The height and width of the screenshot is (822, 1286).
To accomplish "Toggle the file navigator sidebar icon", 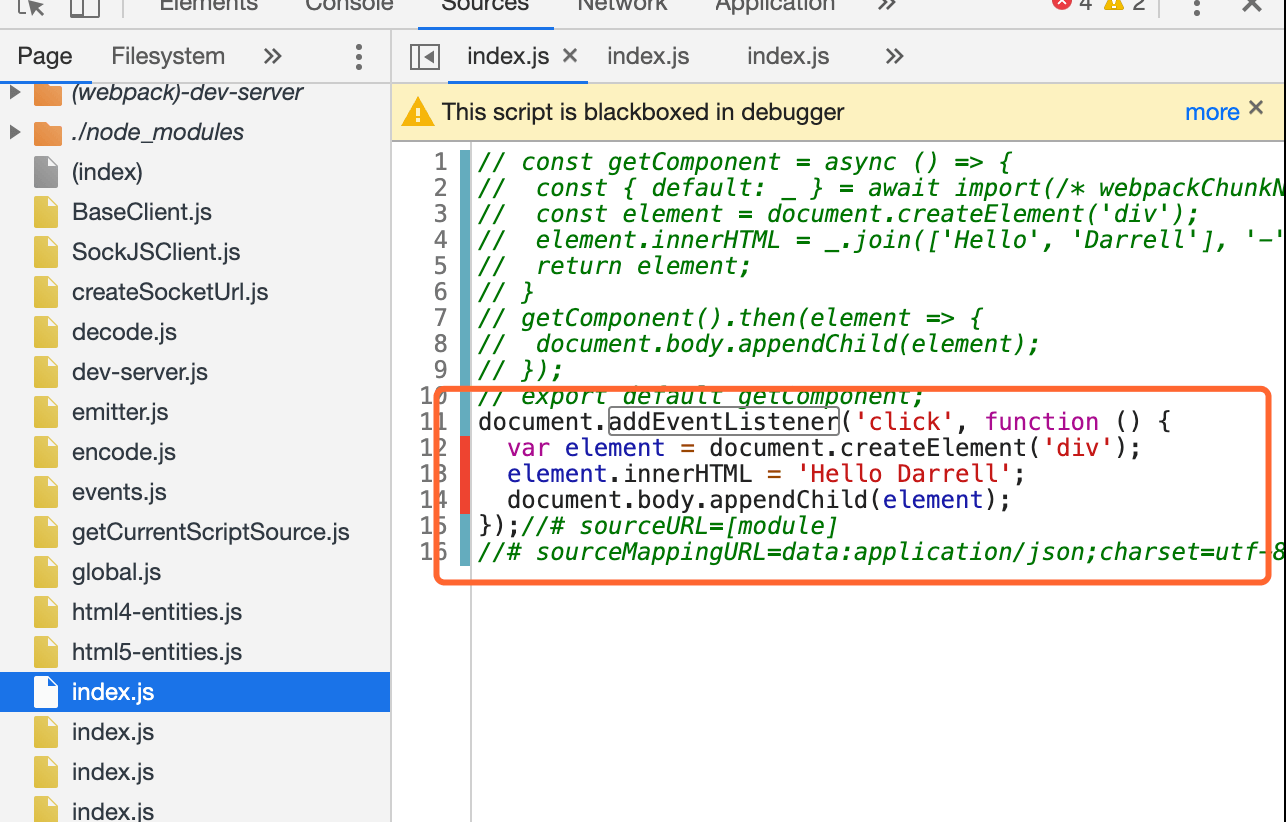I will point(425,57).
